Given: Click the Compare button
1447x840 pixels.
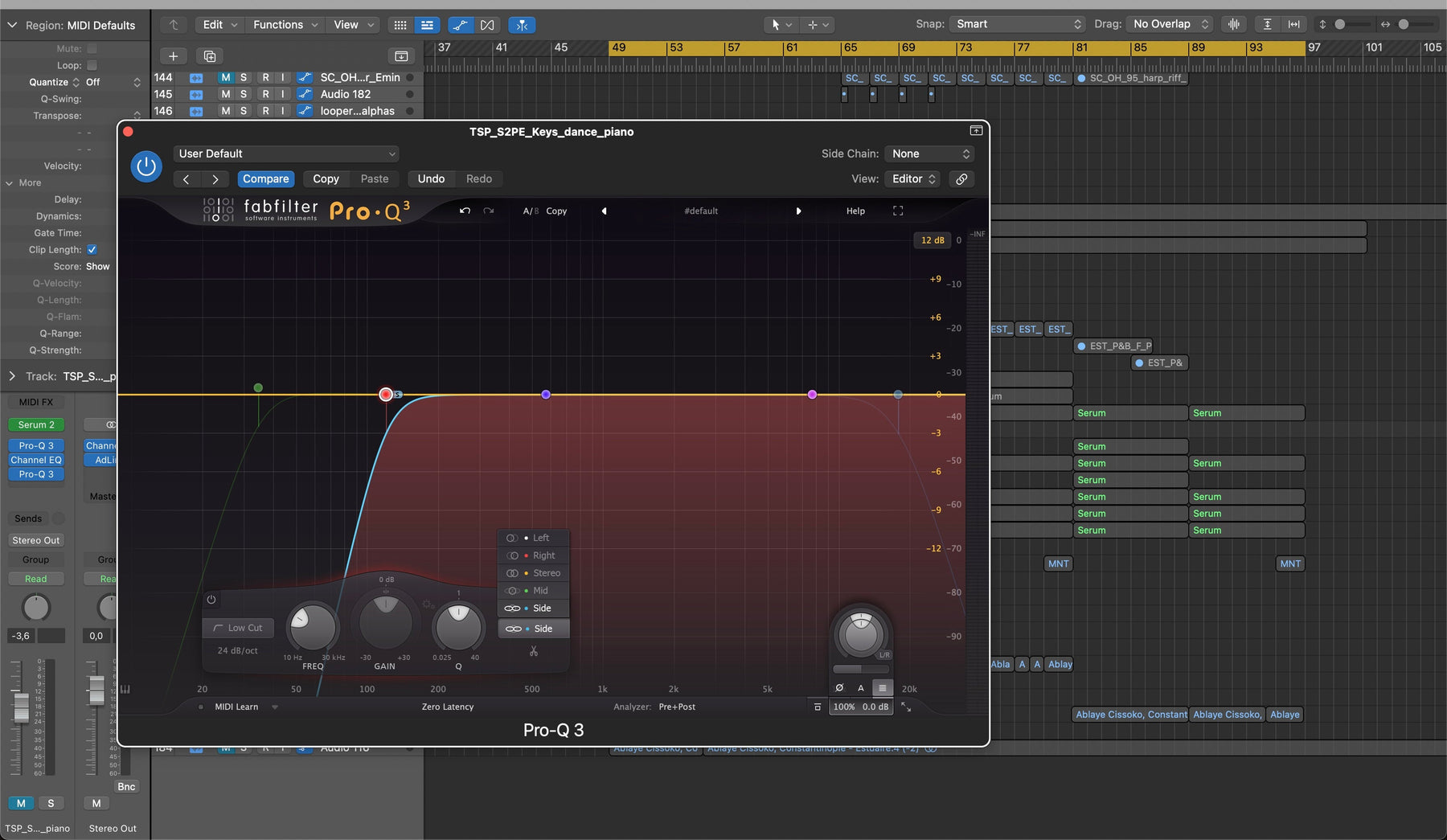Looking at the screenshot, I should pyautogui.click(x=265, y=179).
